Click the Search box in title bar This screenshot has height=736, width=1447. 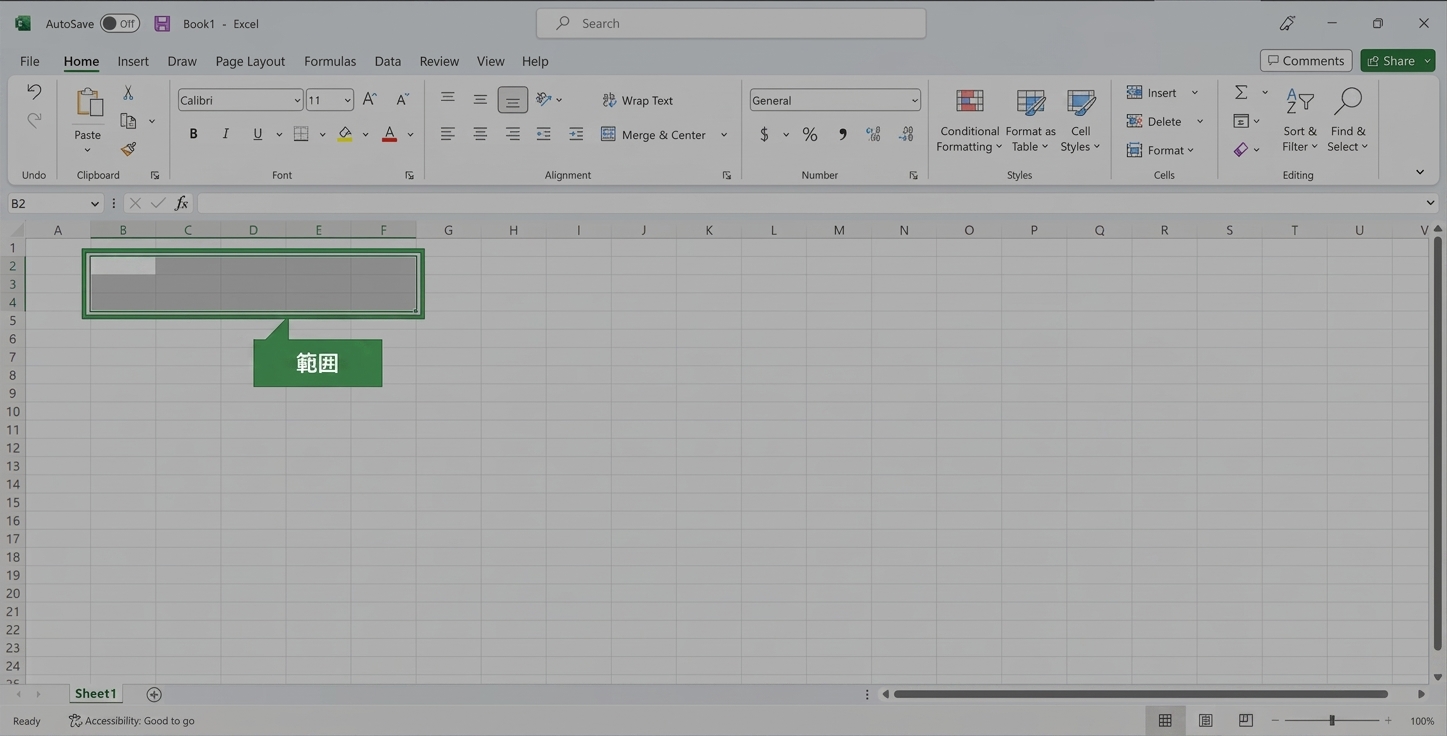point(731,23)
